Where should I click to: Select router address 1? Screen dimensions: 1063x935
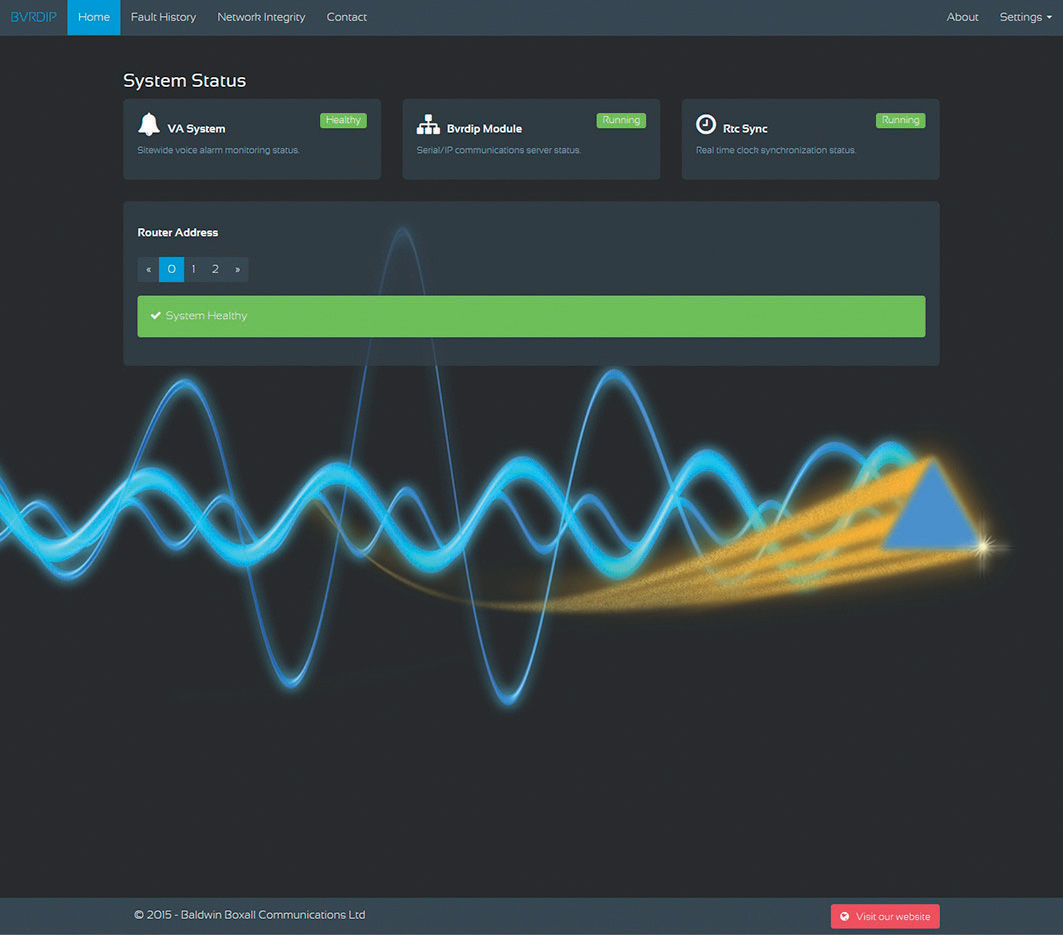pyautogui.click(x=194, y=269)
